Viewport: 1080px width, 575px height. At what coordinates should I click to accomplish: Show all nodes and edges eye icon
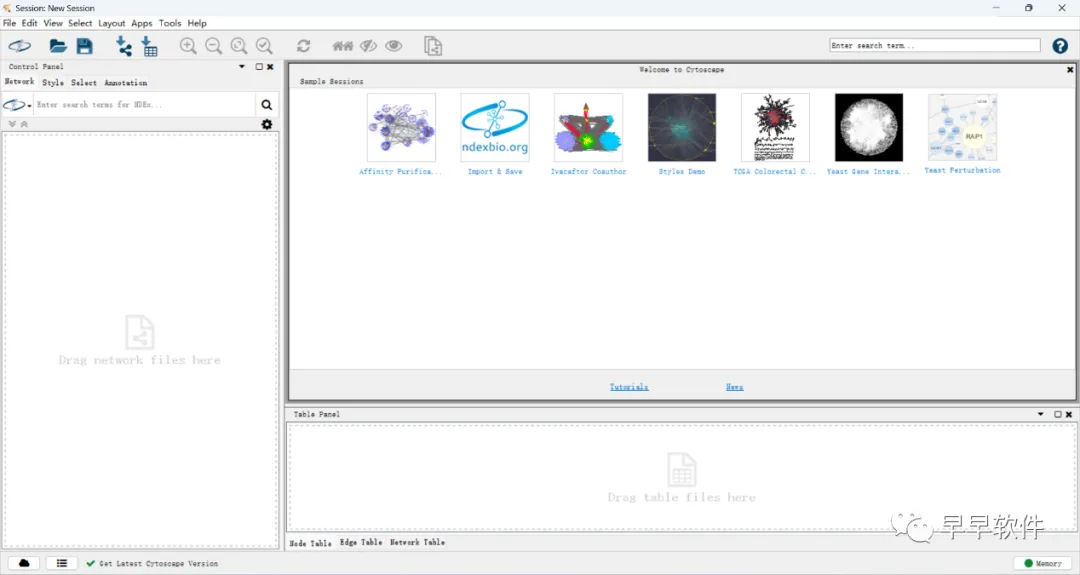tap(394, 46)
